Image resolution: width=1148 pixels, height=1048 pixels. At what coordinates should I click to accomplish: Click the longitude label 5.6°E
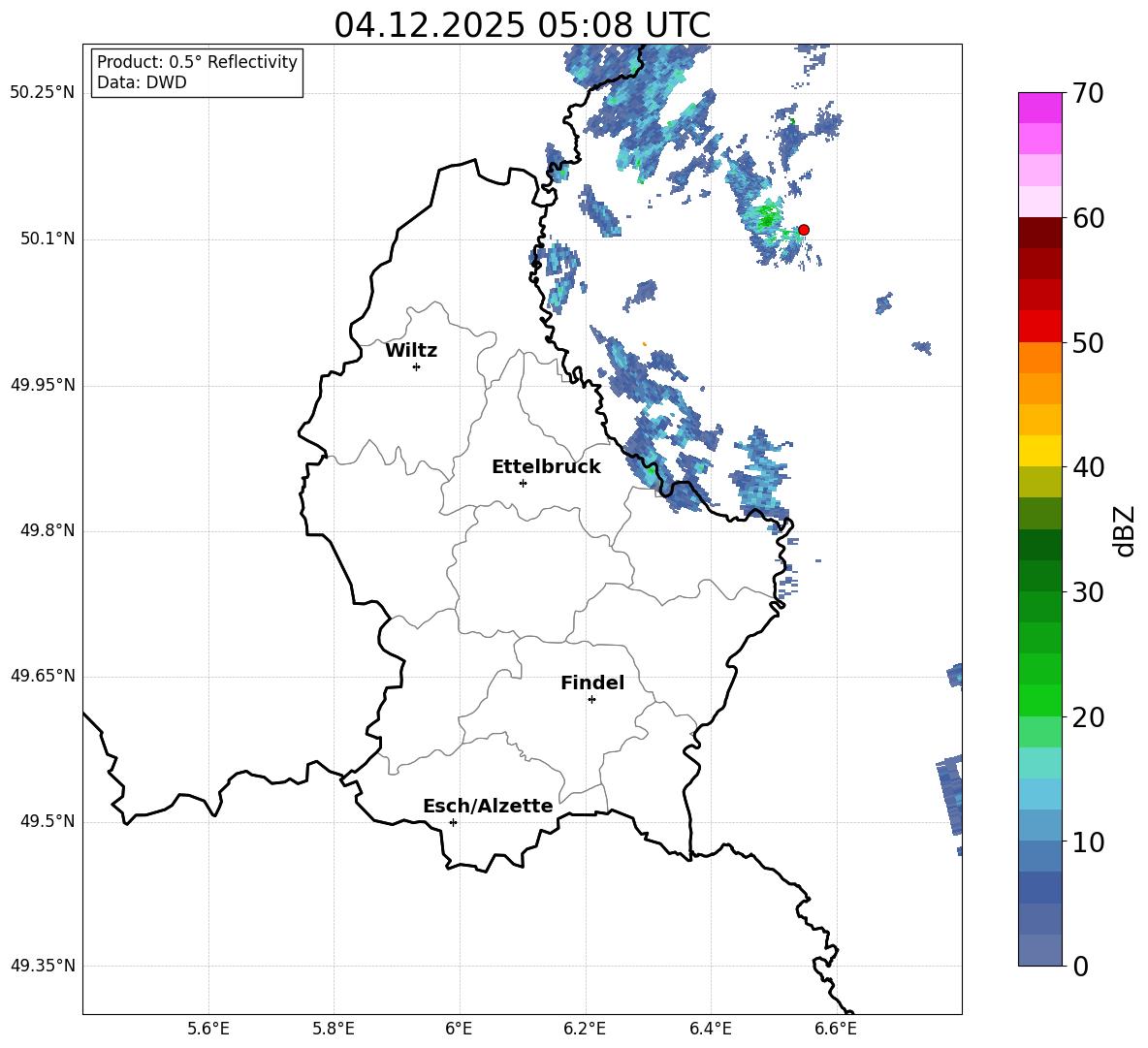tap(208, 1029)
